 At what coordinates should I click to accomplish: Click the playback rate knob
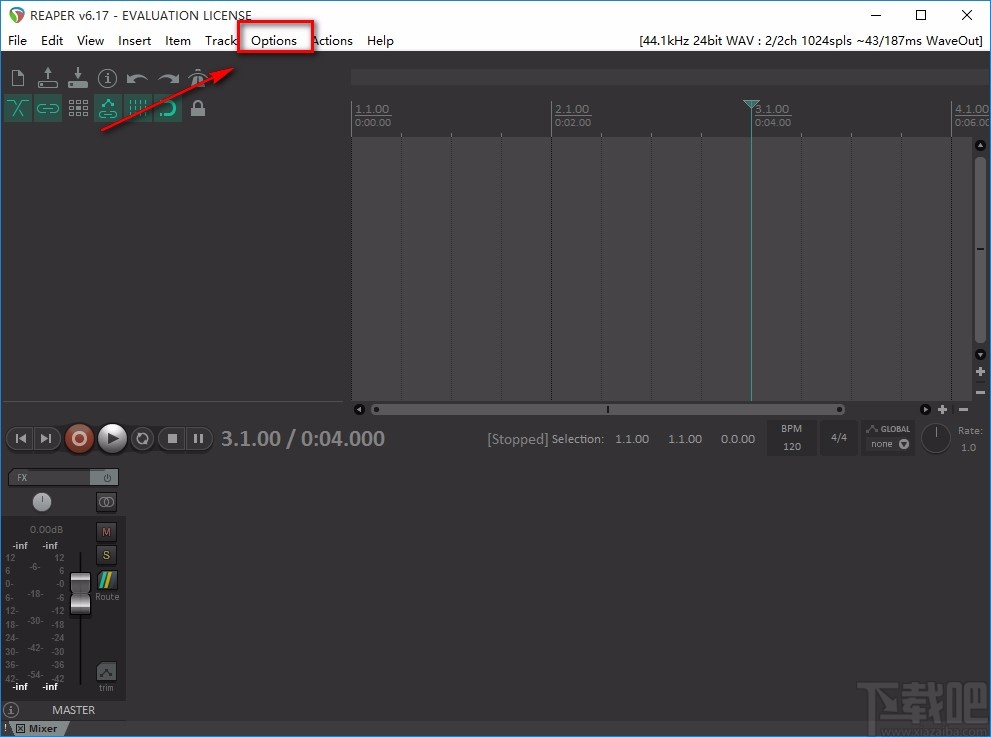(936, 438)
